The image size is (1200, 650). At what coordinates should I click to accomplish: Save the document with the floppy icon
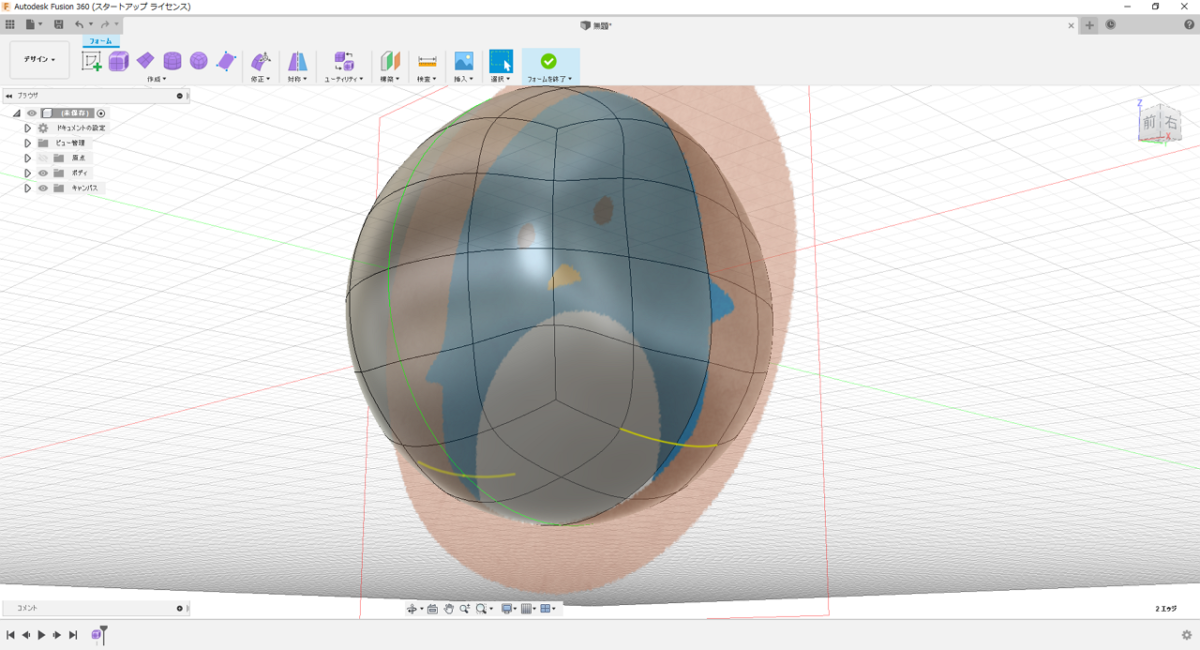coord(59,24)
